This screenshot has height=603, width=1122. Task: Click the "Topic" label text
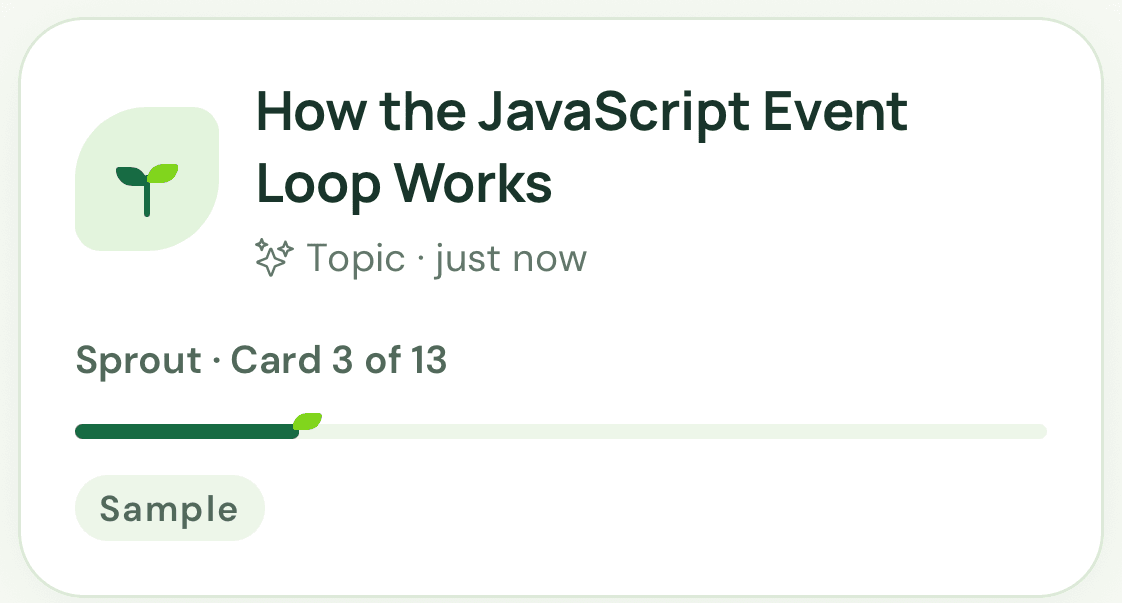(356, 258)
